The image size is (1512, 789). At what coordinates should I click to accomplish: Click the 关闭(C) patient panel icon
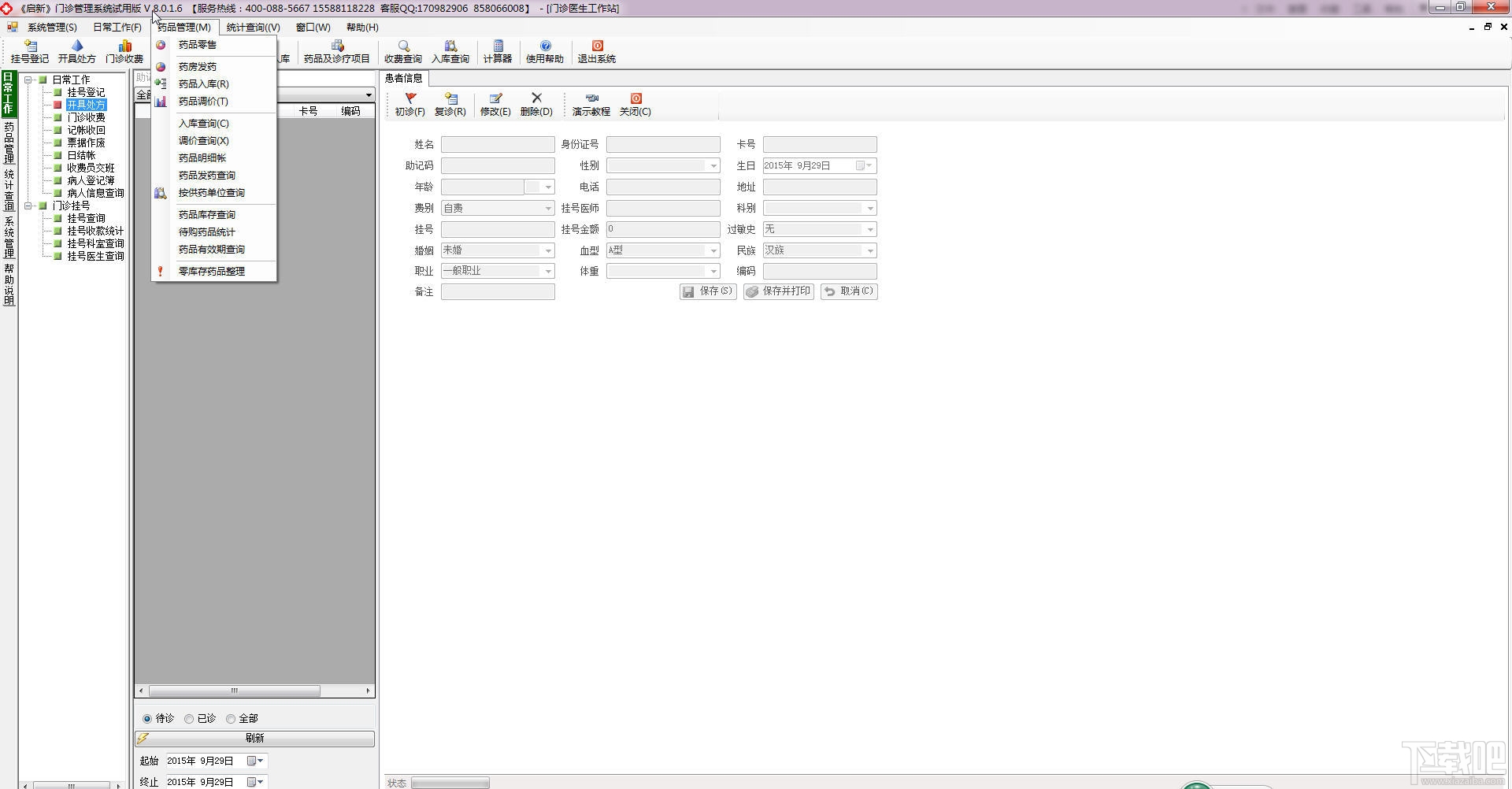[636, 105]
